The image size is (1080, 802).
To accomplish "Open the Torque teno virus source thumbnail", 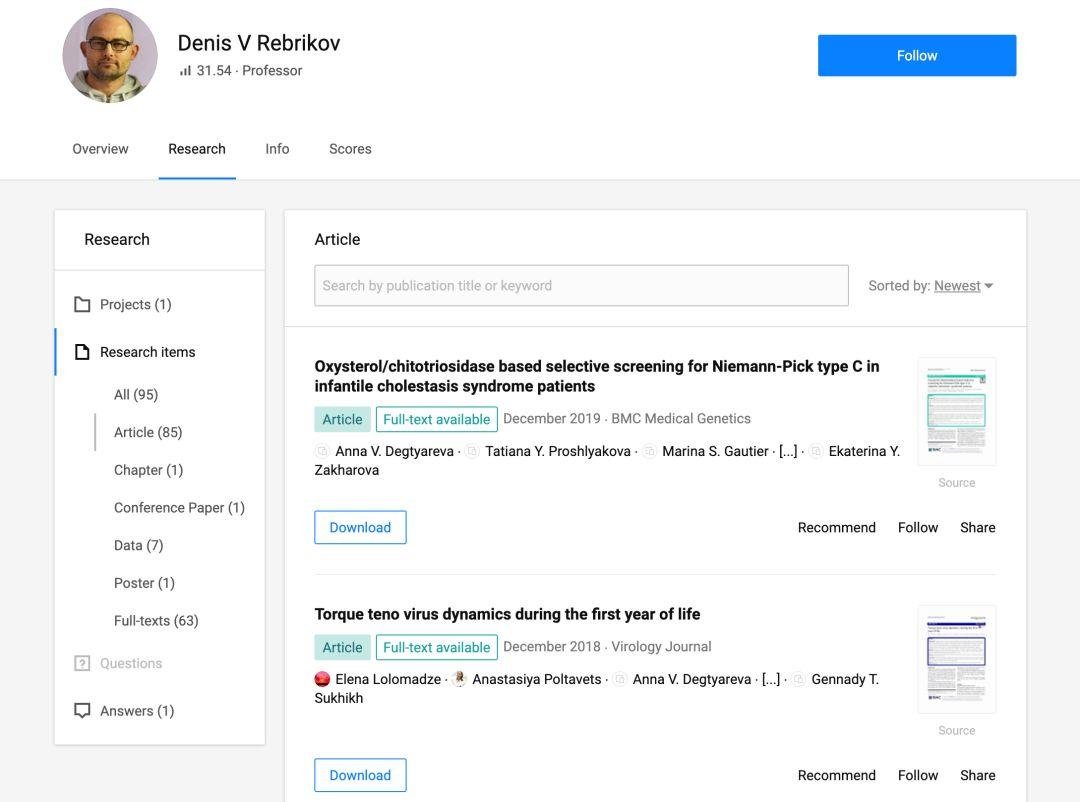I will point(956,659).
